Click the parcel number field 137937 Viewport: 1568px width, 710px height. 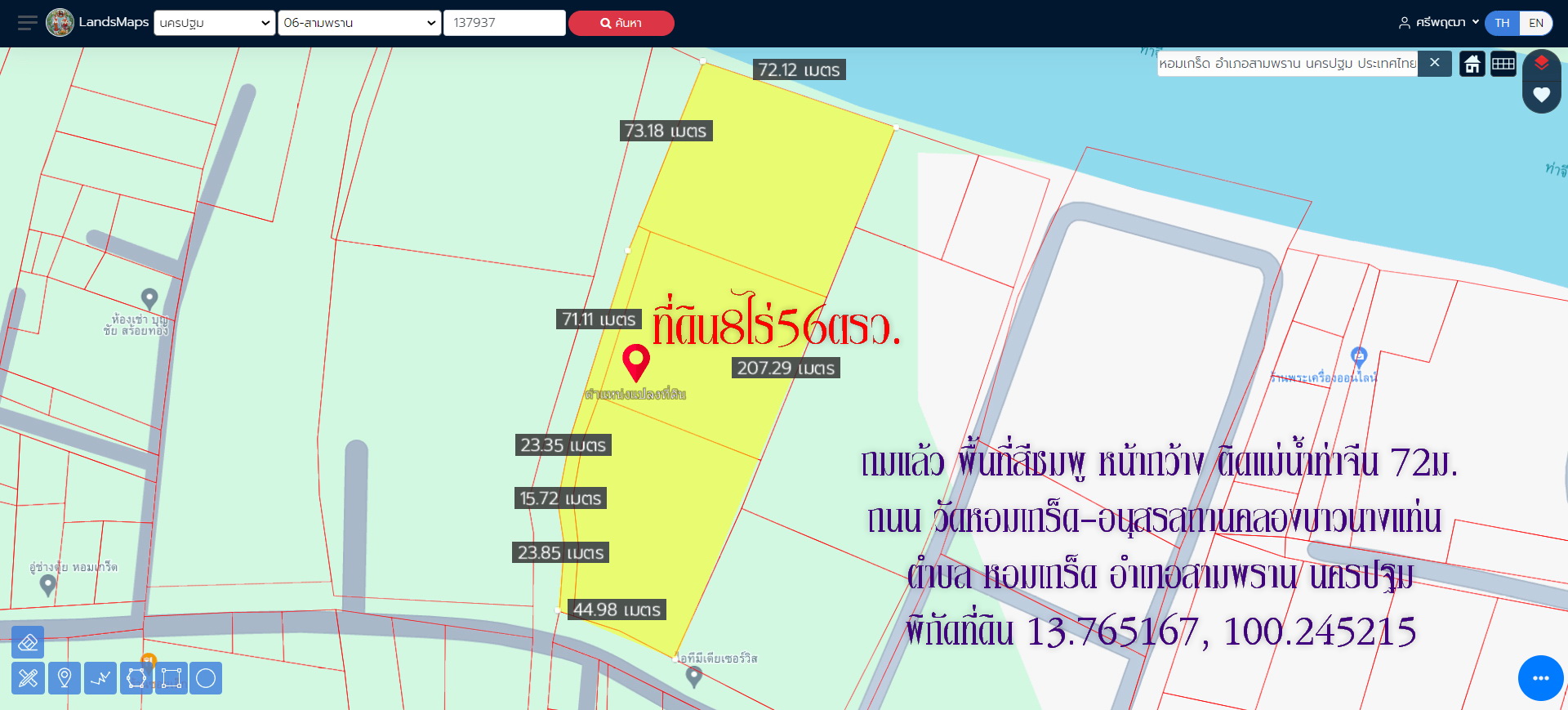504,23
